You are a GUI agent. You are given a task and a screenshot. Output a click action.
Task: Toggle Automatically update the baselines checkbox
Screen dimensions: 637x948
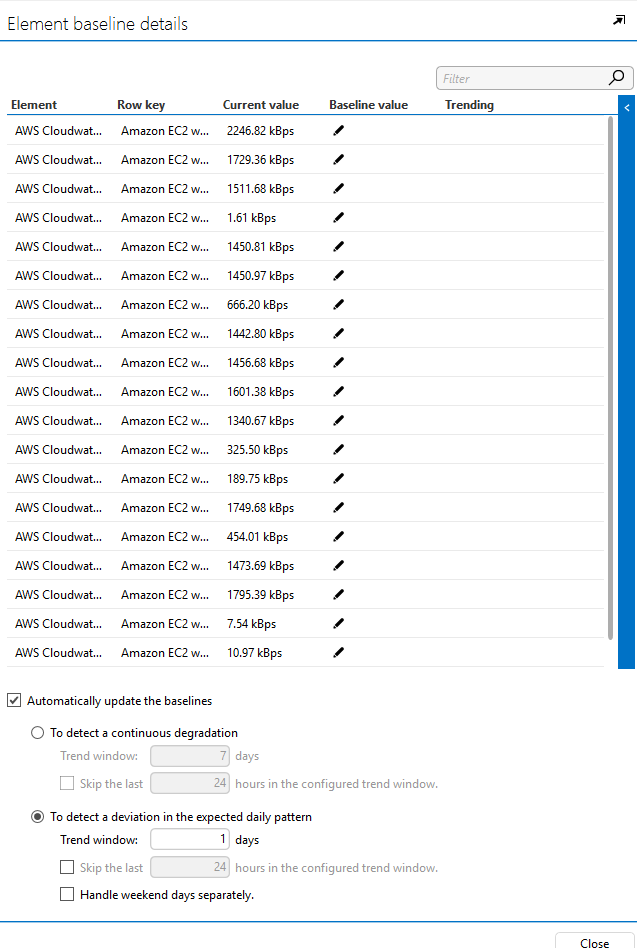15,701
